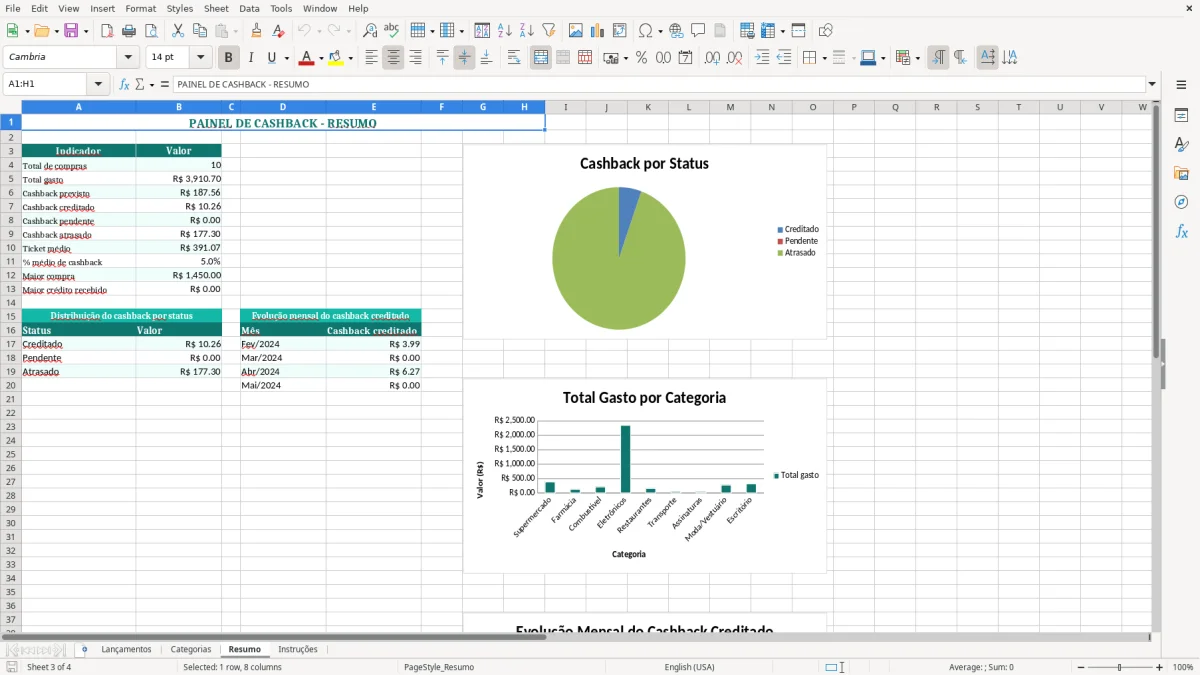Image resolution: width=1200 pixels, height=675 pixels.
Task: Format as percent
Action: [x=642, y=58]
